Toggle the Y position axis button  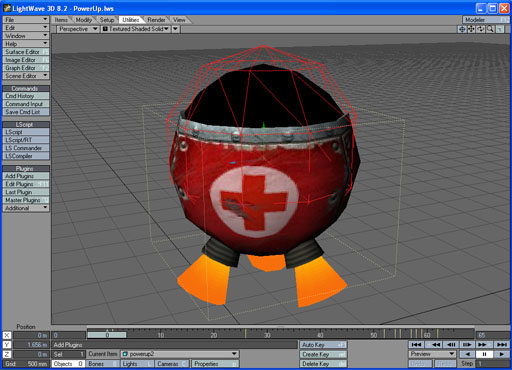point(7,345)
